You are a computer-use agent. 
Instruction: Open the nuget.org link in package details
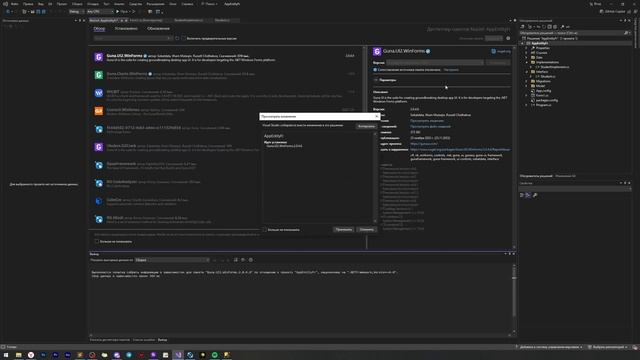coord(501,51)
